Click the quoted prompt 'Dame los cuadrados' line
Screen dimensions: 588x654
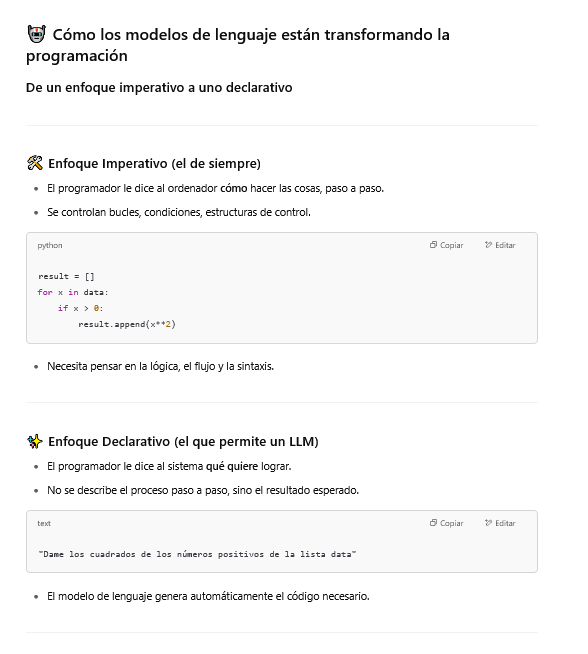click(x=197, y=554)
